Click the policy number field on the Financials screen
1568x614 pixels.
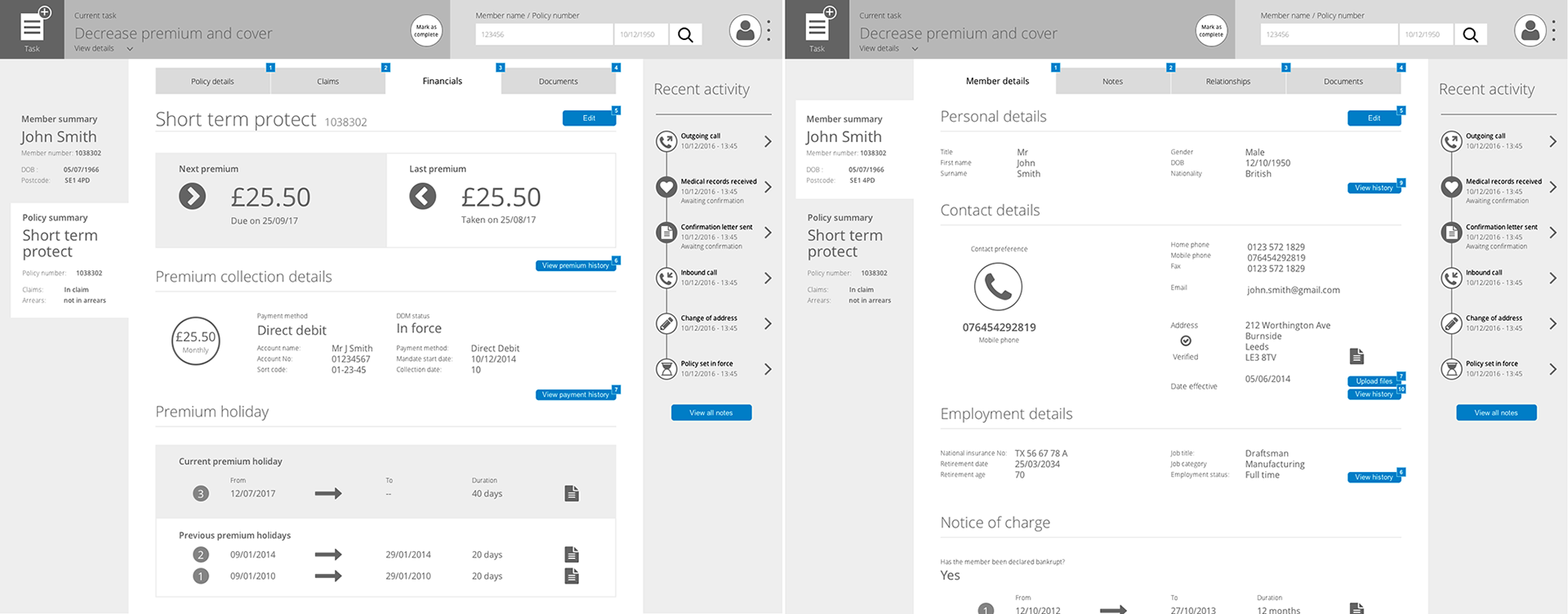(544, 34)
